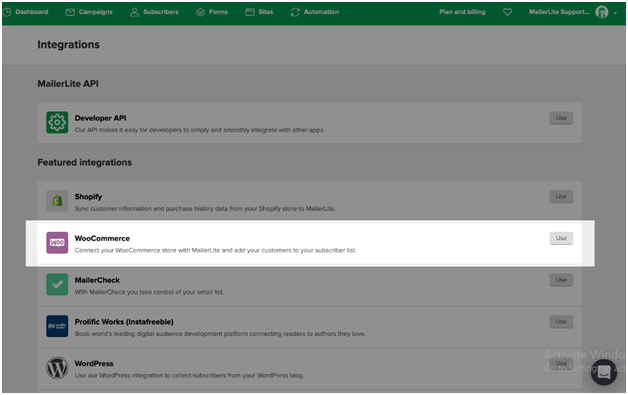Click Use for Shopify integration
The height and width of the screenshot is (395, 628).
[x=561, y=196]
